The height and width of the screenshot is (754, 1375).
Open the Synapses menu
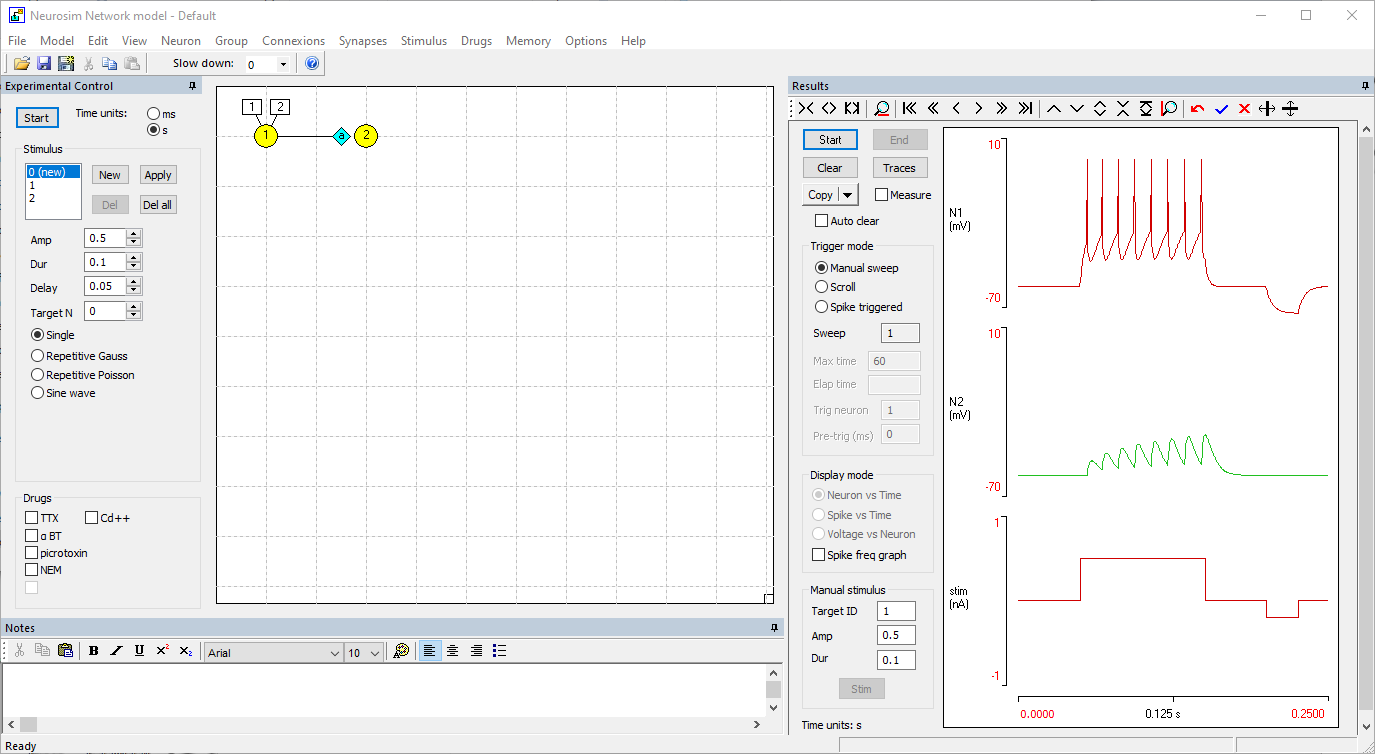point(362,41)
